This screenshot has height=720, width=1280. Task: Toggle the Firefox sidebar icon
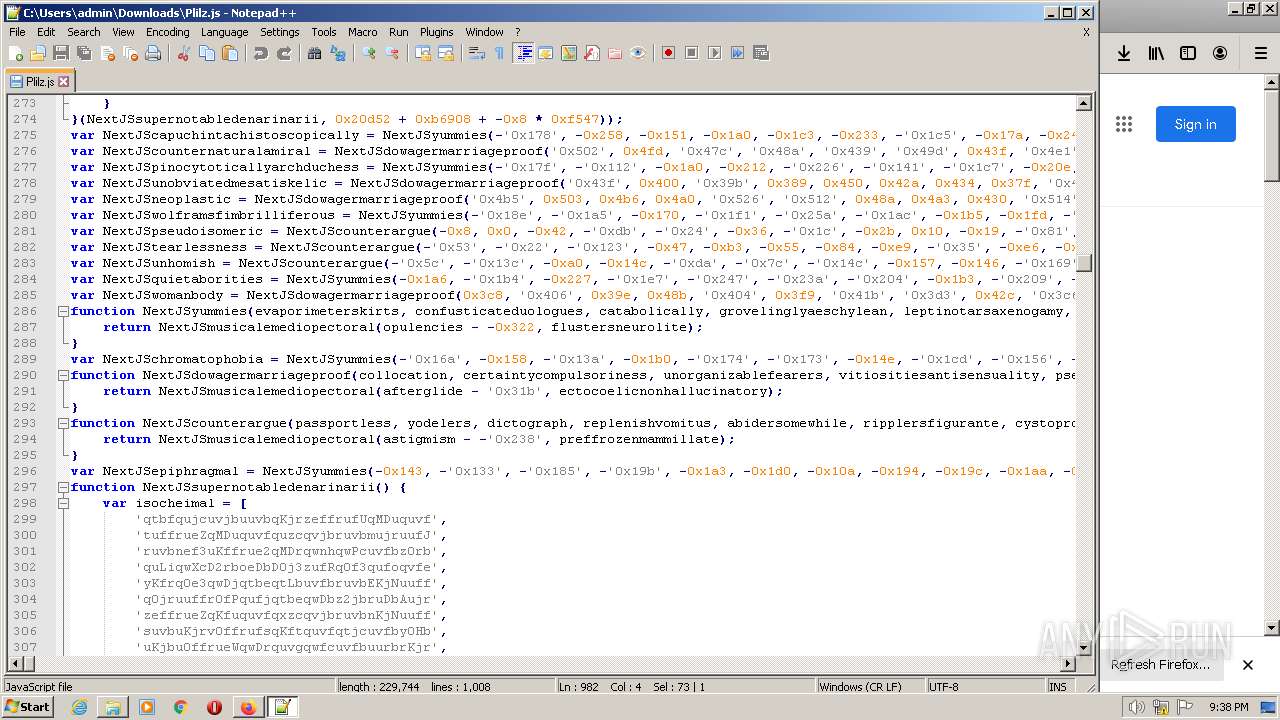pos(1188,53)
